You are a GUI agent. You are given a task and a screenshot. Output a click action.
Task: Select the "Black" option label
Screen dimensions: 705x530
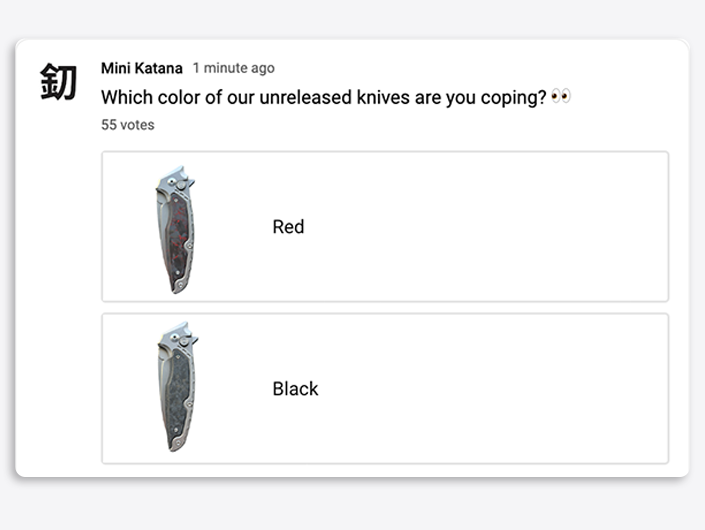(295, 388)
